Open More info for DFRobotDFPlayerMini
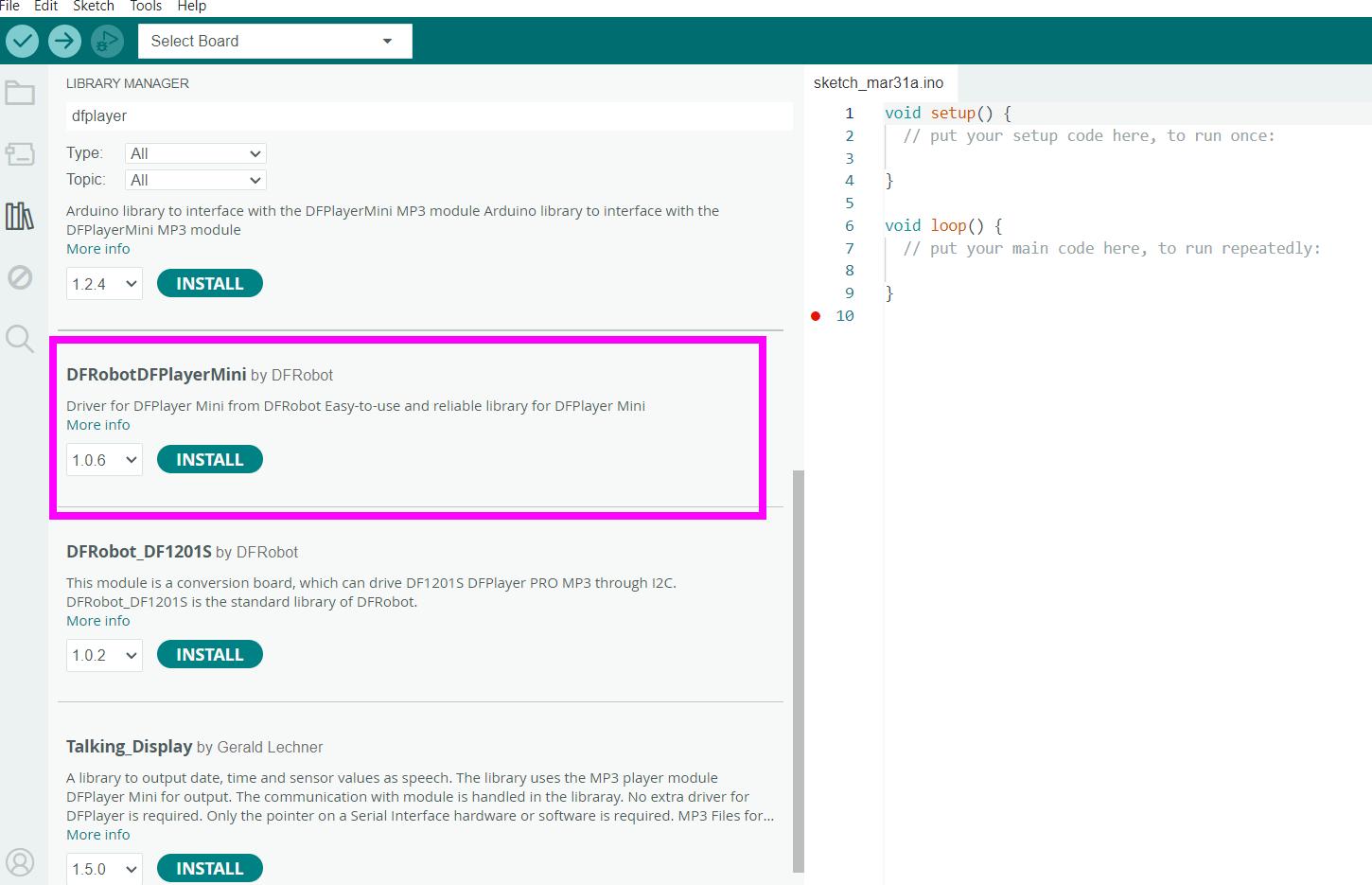The image size is (1372, 885). point(98,425)
